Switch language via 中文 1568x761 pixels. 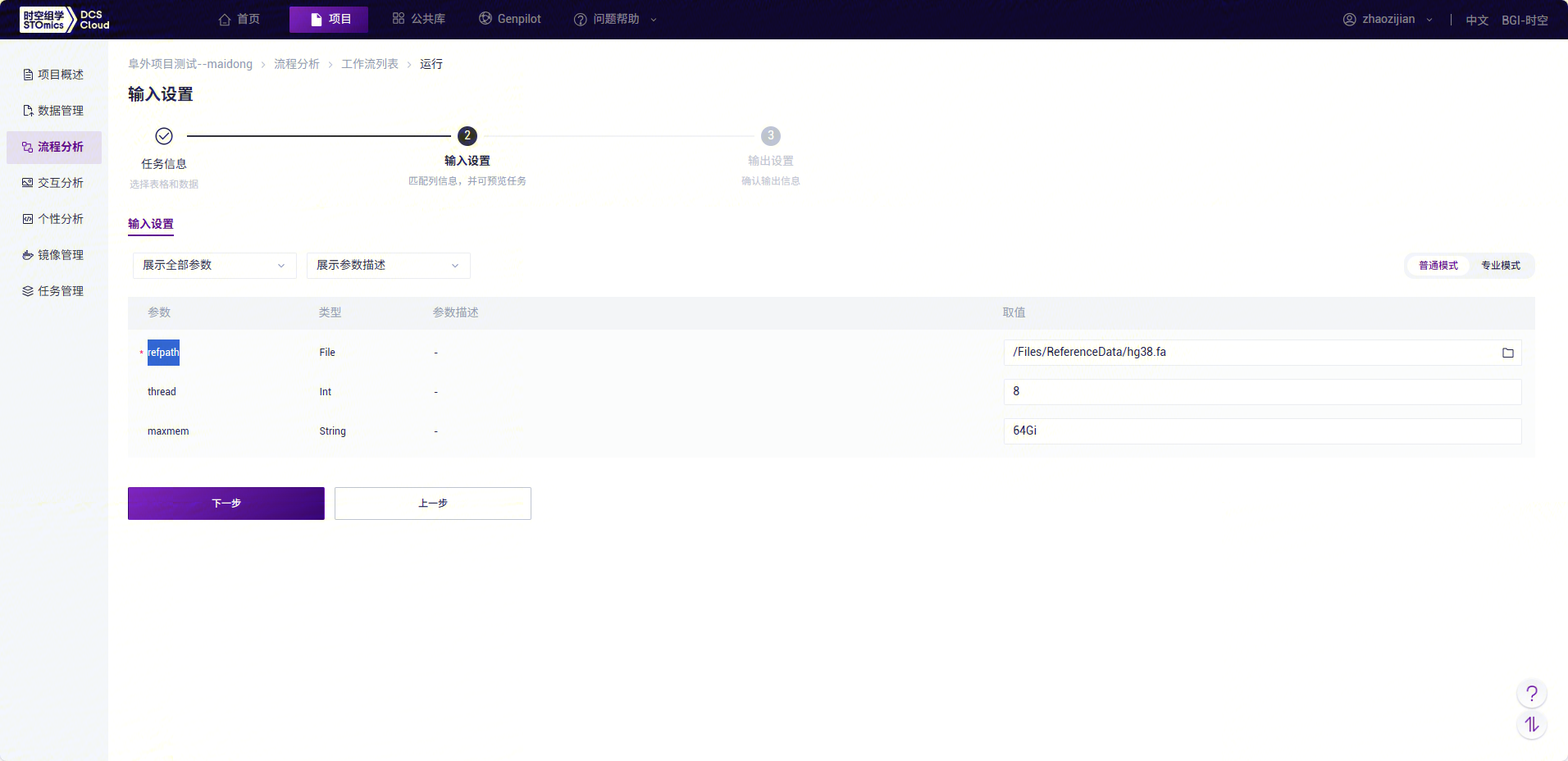tap(1477, 20)
